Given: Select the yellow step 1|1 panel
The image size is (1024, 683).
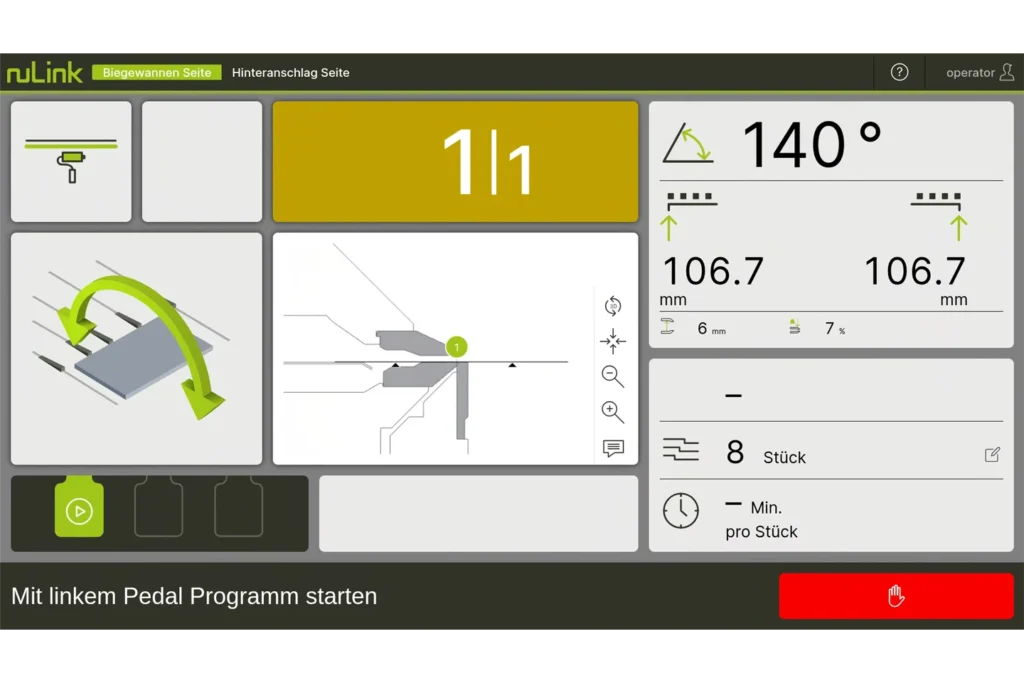Looking at the screenshot, I should (x=455, y=161).
